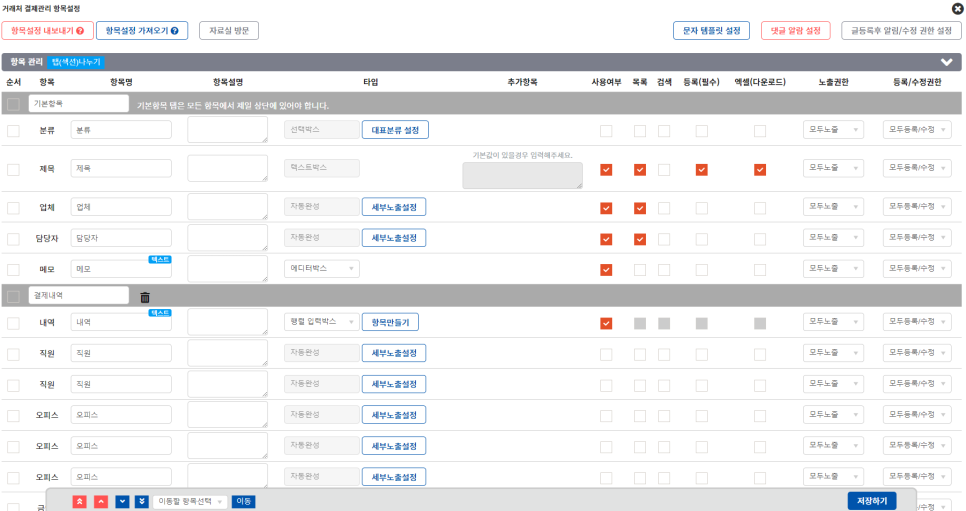The image size is (966, 511).
Task: Delete the 결제내역 section with trash icon
Action: [145, 297]
